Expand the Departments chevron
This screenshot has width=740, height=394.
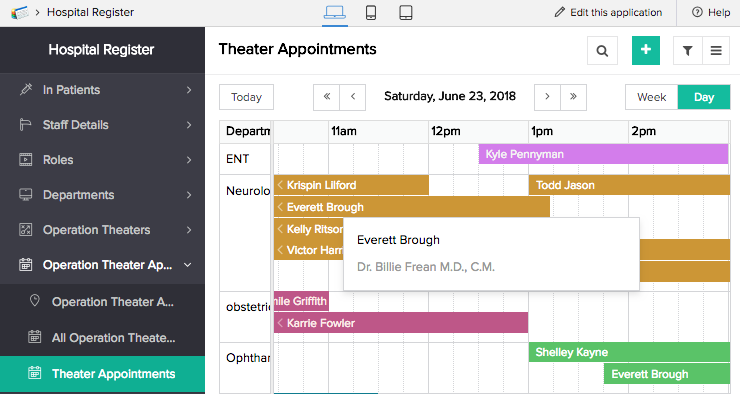[189, 194]
